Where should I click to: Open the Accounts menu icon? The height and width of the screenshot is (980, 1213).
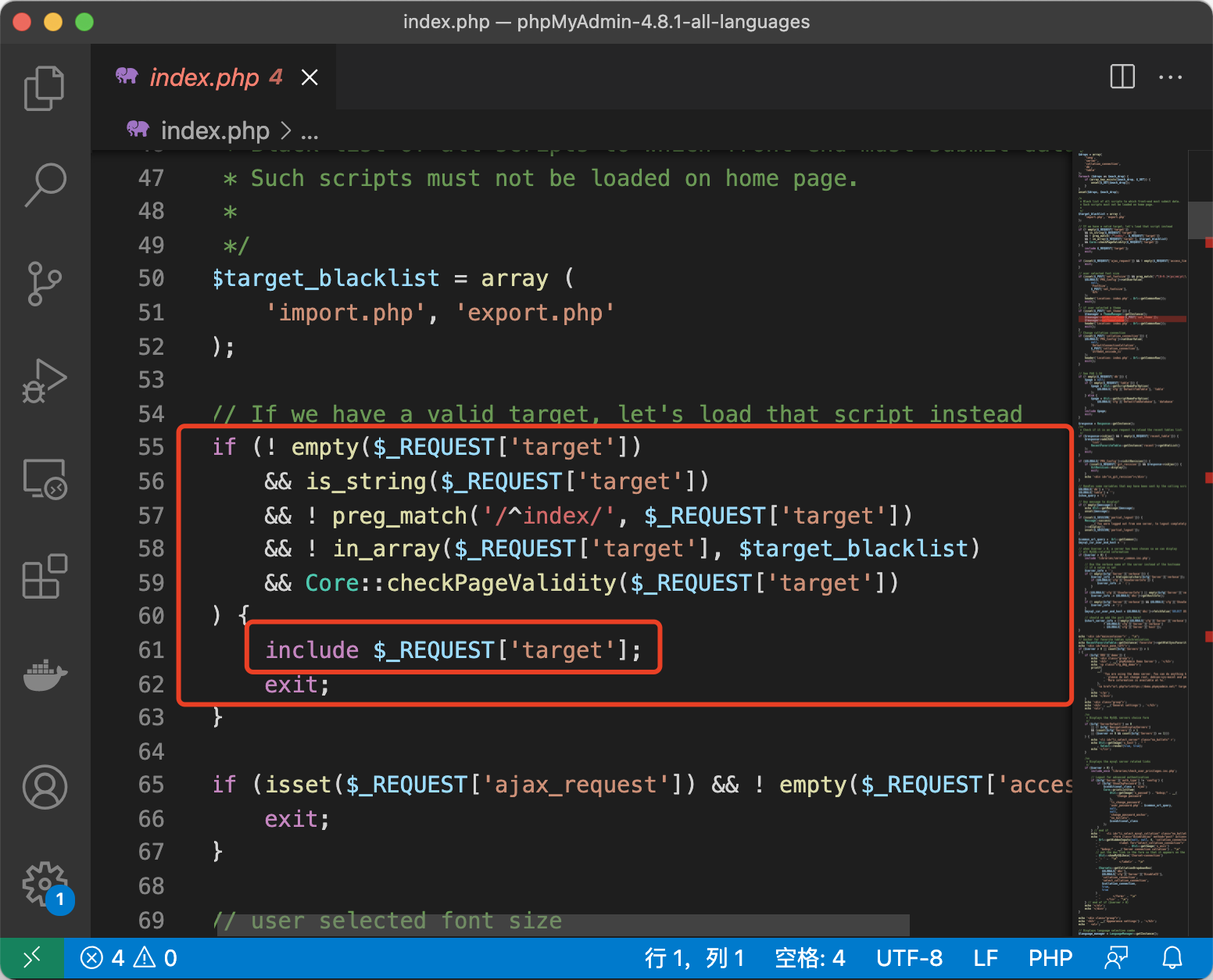pyautogui.click(x=45, y=787)
